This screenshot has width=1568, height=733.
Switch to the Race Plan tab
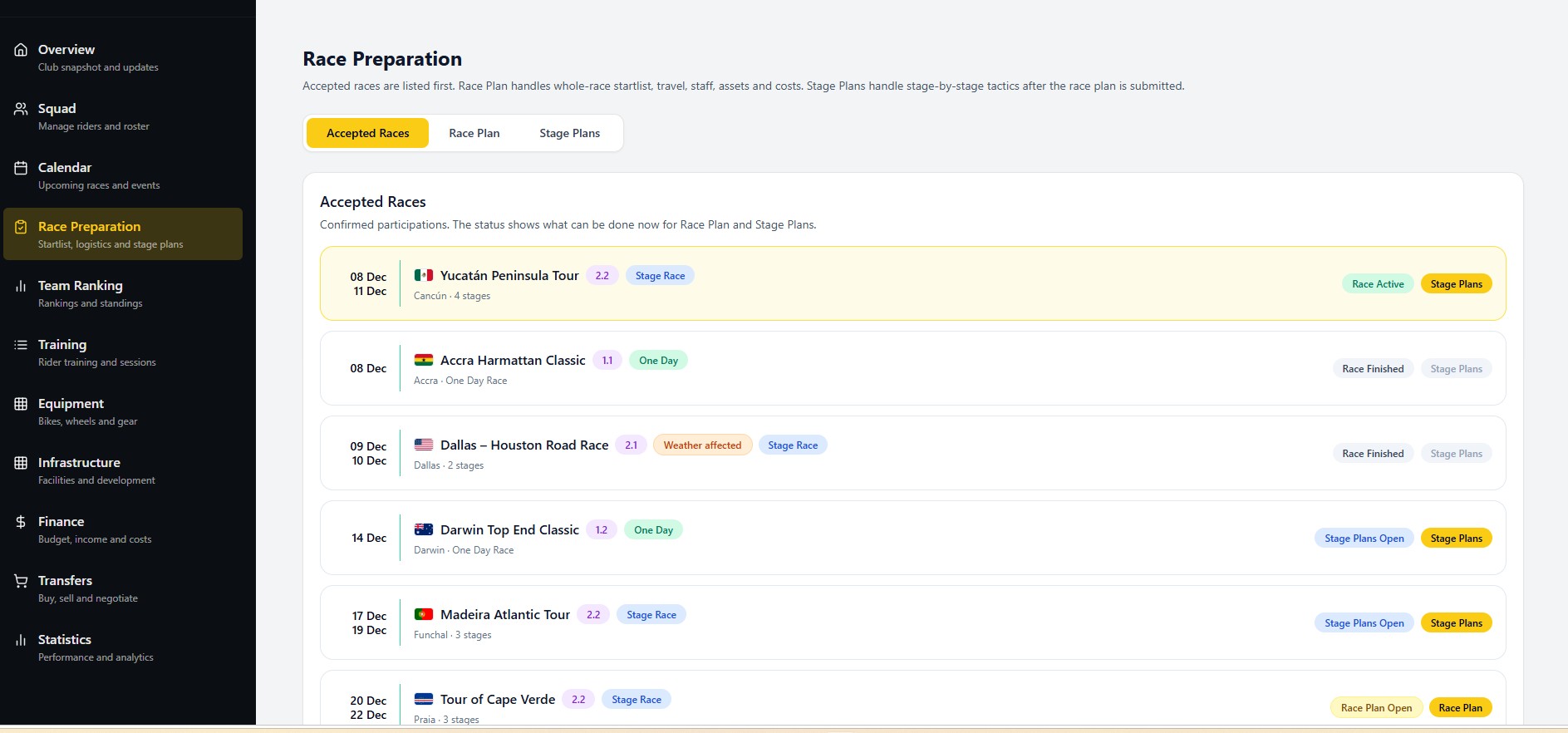click(474, 133)
